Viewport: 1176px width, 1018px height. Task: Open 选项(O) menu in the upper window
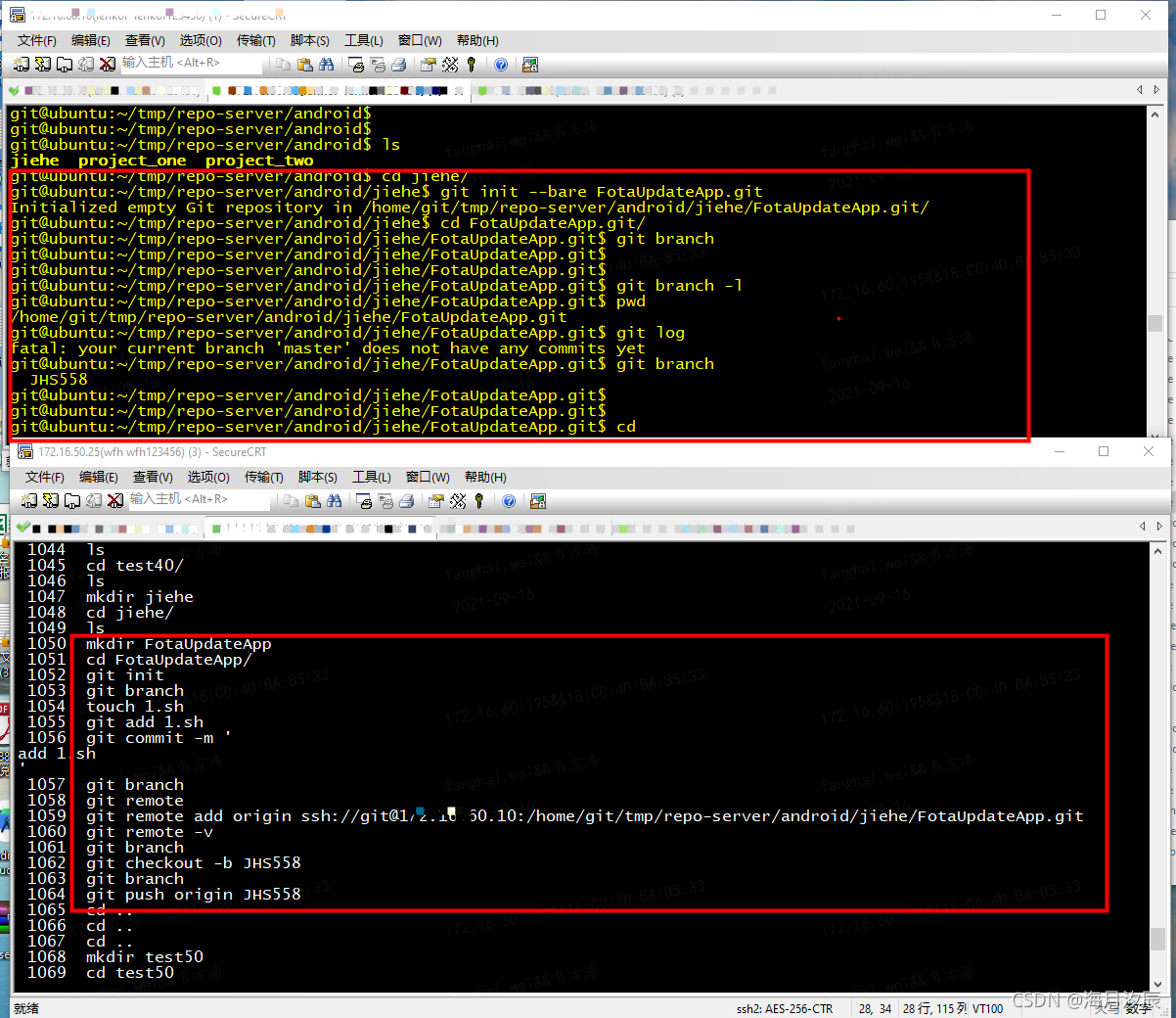click(201, 40)
